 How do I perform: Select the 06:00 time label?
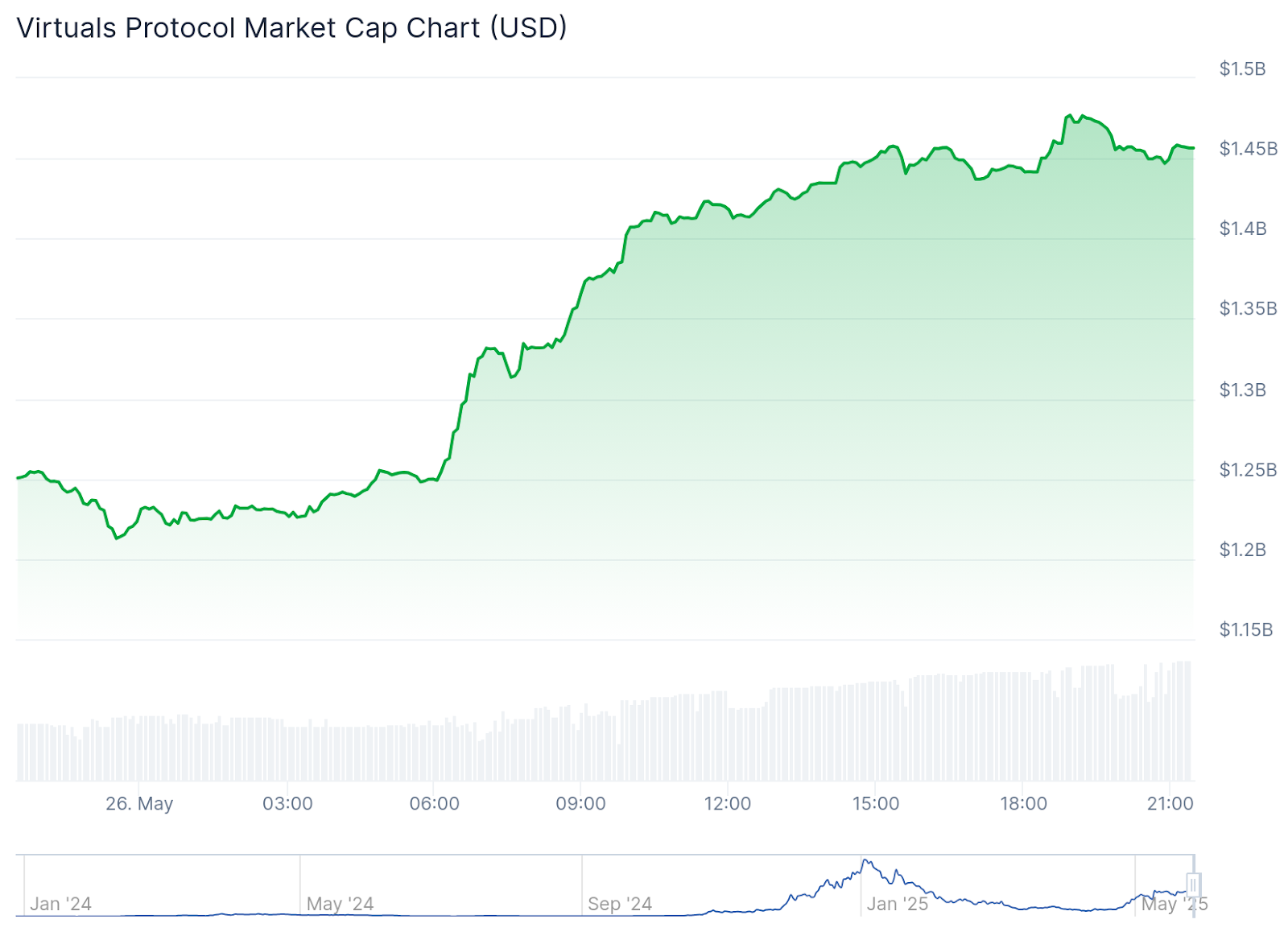pos(435,804)
